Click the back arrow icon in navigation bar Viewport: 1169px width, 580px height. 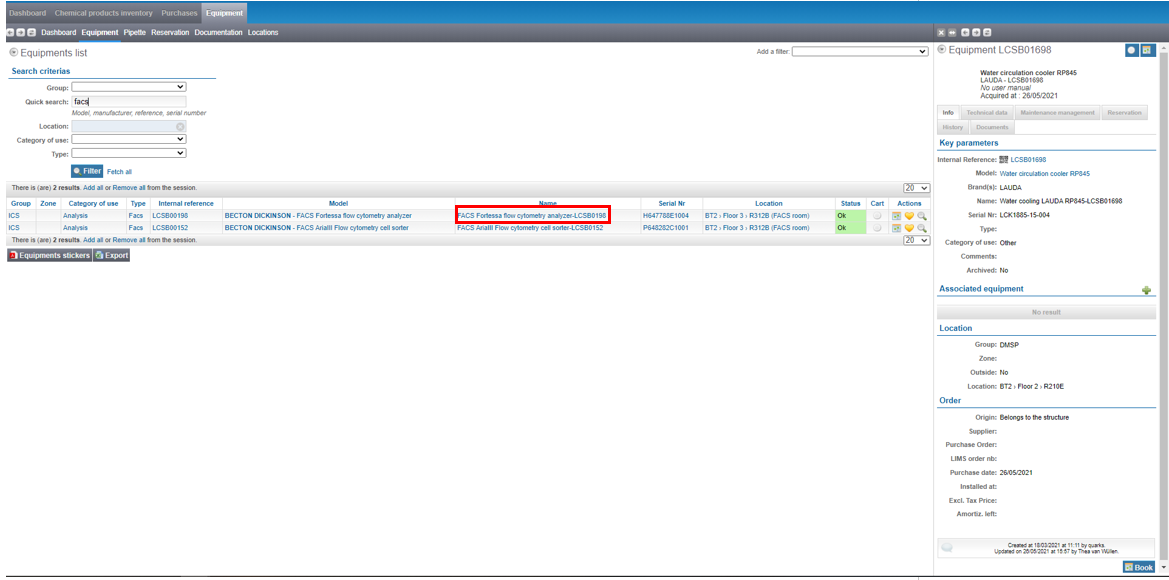tap(10, 33)
